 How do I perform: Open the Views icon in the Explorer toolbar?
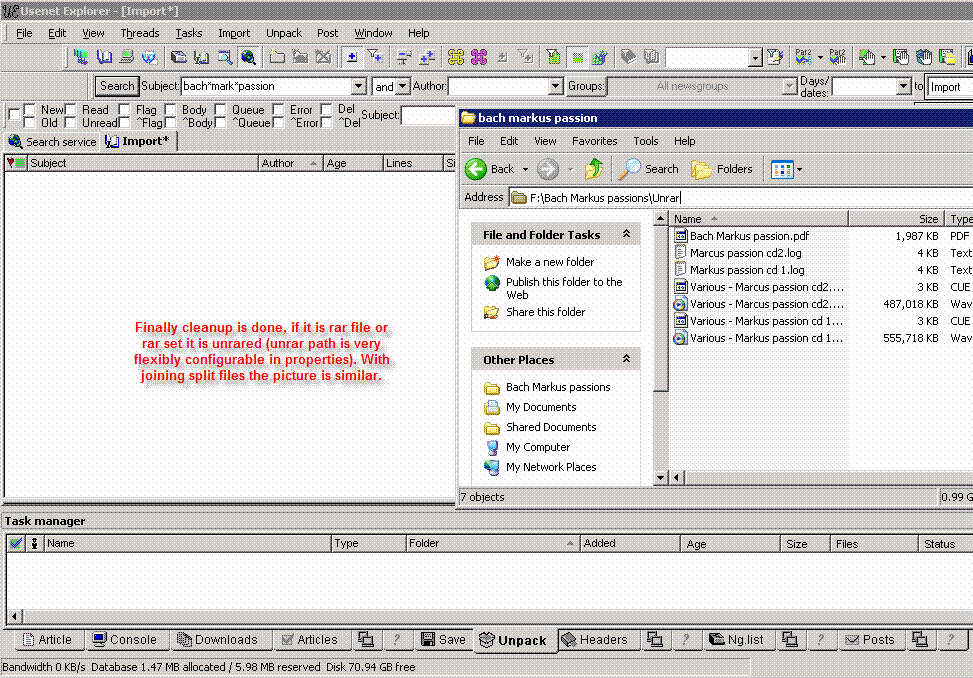(x=781, y=169)
